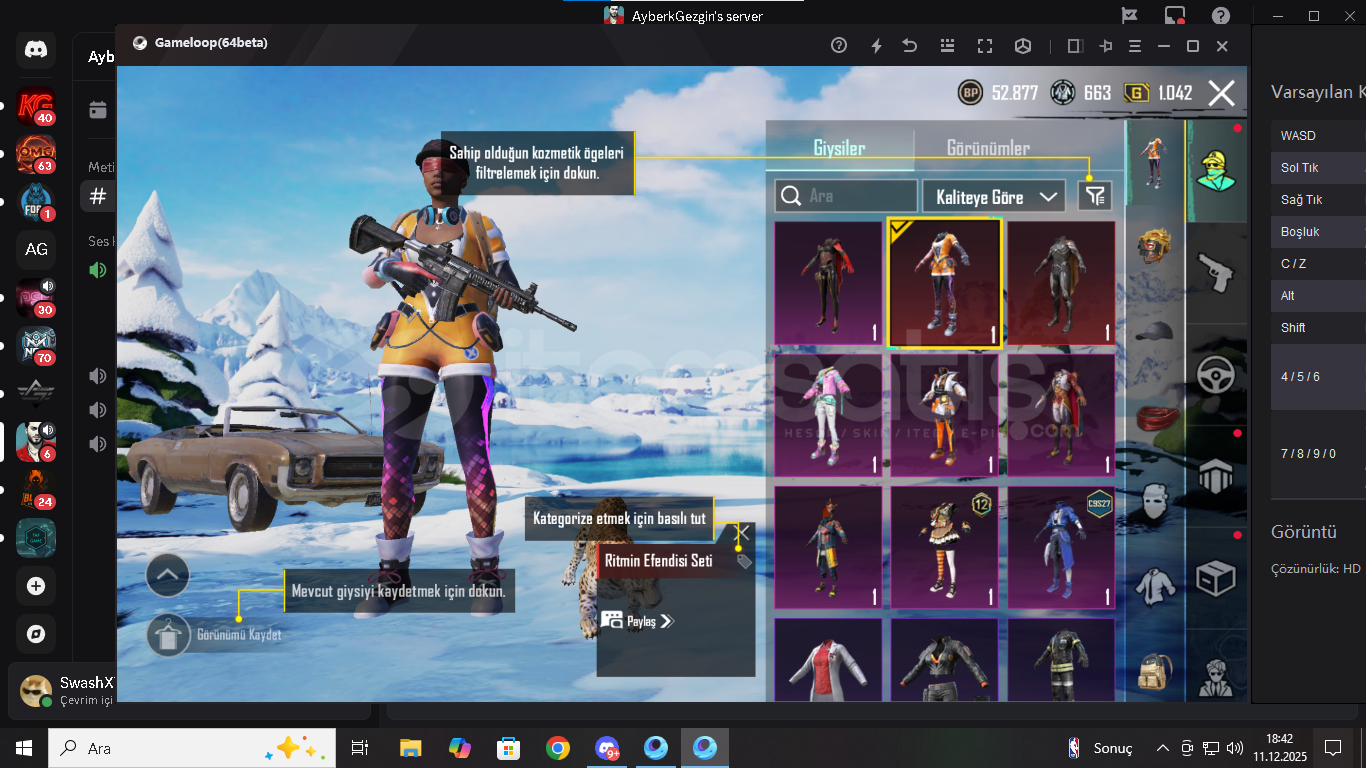Open the KG server in Discord

click(36, 105)
